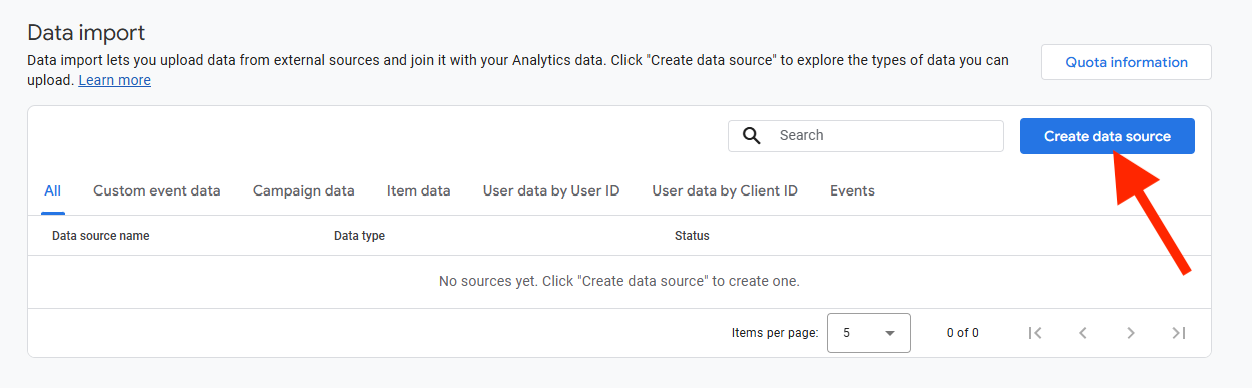Switch to User data by User ID tab
This screenshot has width=1252, height=388.
551,190
